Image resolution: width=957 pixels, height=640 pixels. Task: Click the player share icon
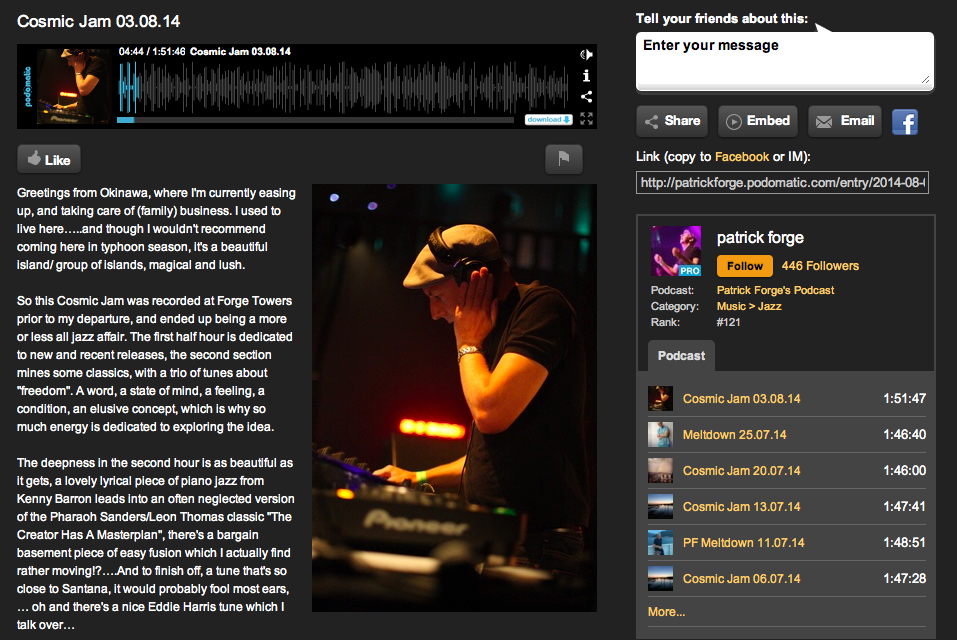586,96
